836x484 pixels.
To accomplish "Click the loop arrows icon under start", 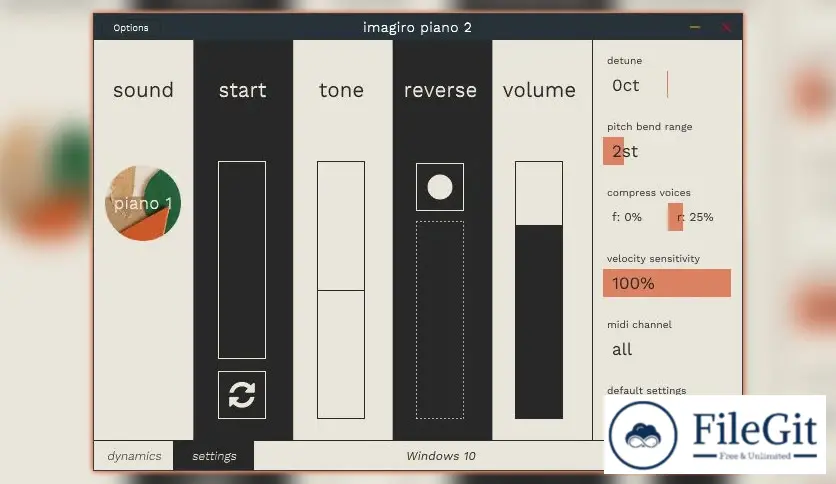I will (242, 395).
